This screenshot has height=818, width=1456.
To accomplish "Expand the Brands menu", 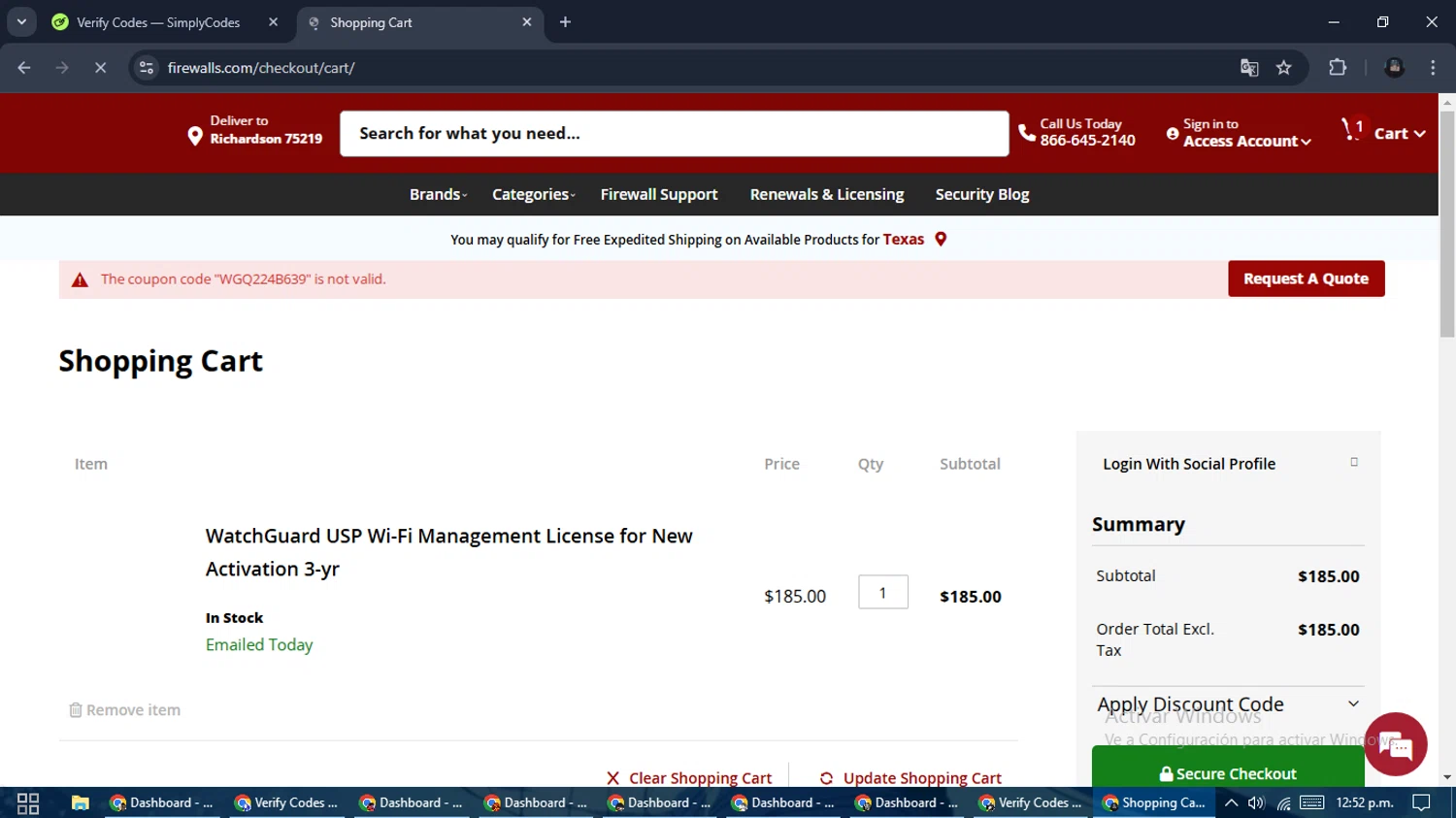I will (438, 194).
